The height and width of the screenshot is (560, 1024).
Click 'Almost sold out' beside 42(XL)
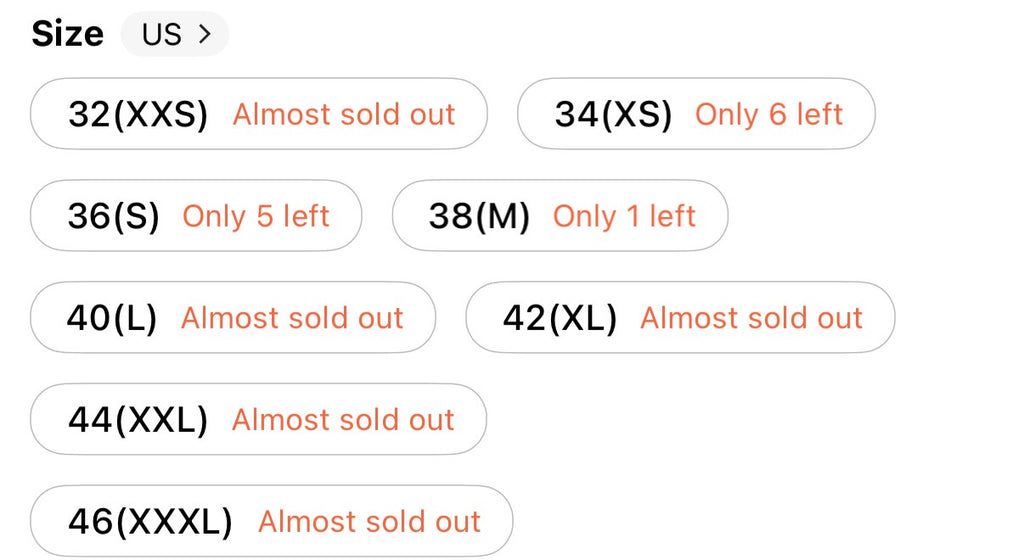pos(751,319)
